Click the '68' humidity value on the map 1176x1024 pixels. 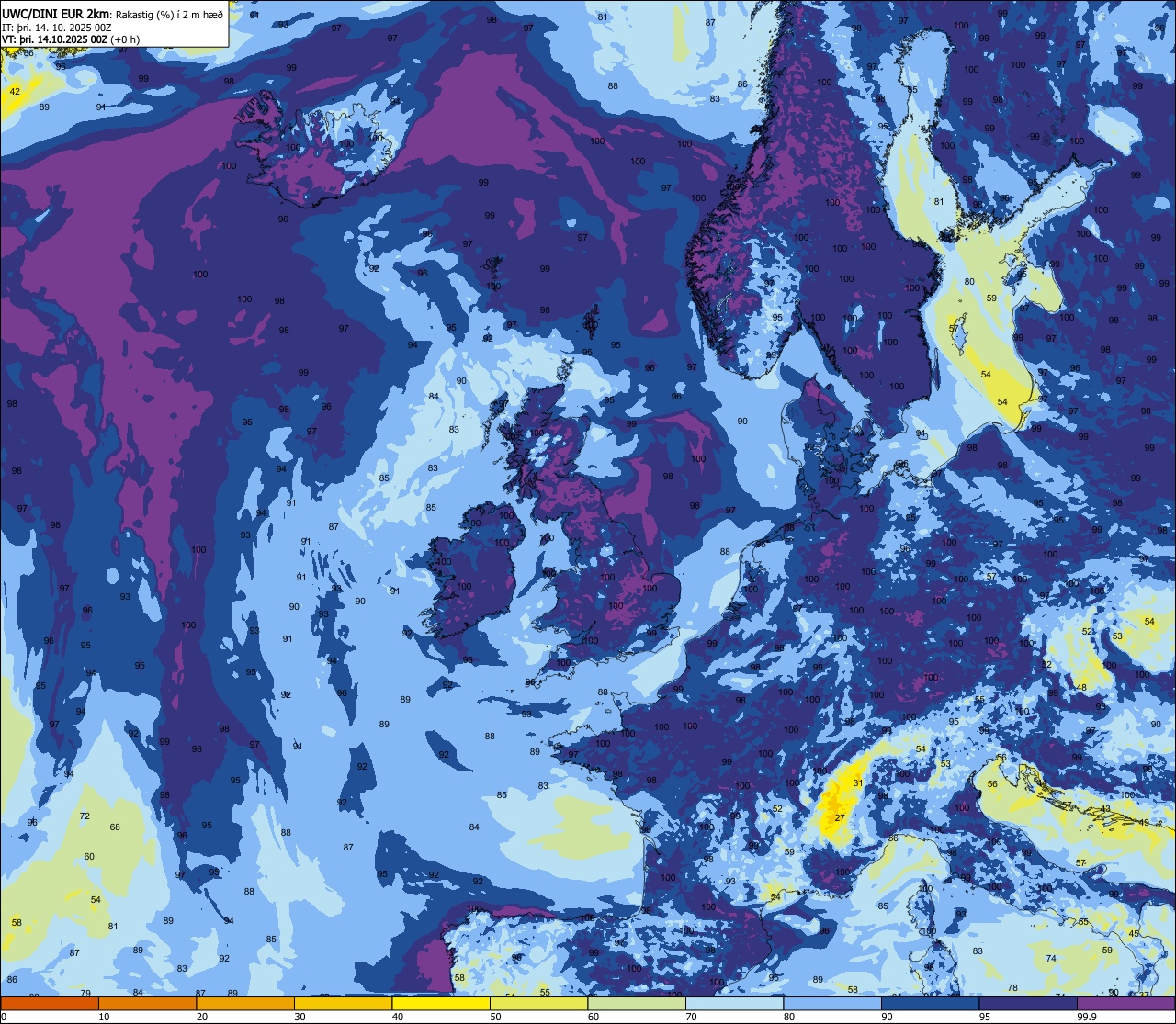coord(115,827)
